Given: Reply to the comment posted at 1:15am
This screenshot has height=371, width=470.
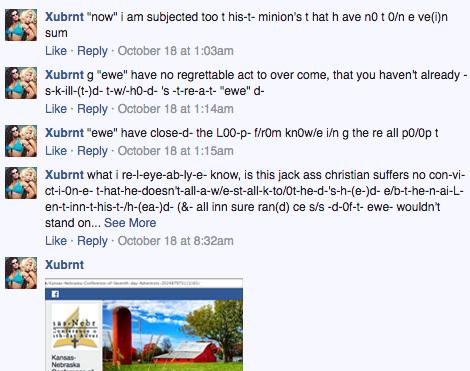Looking at the screenshot, I should 92,151.
